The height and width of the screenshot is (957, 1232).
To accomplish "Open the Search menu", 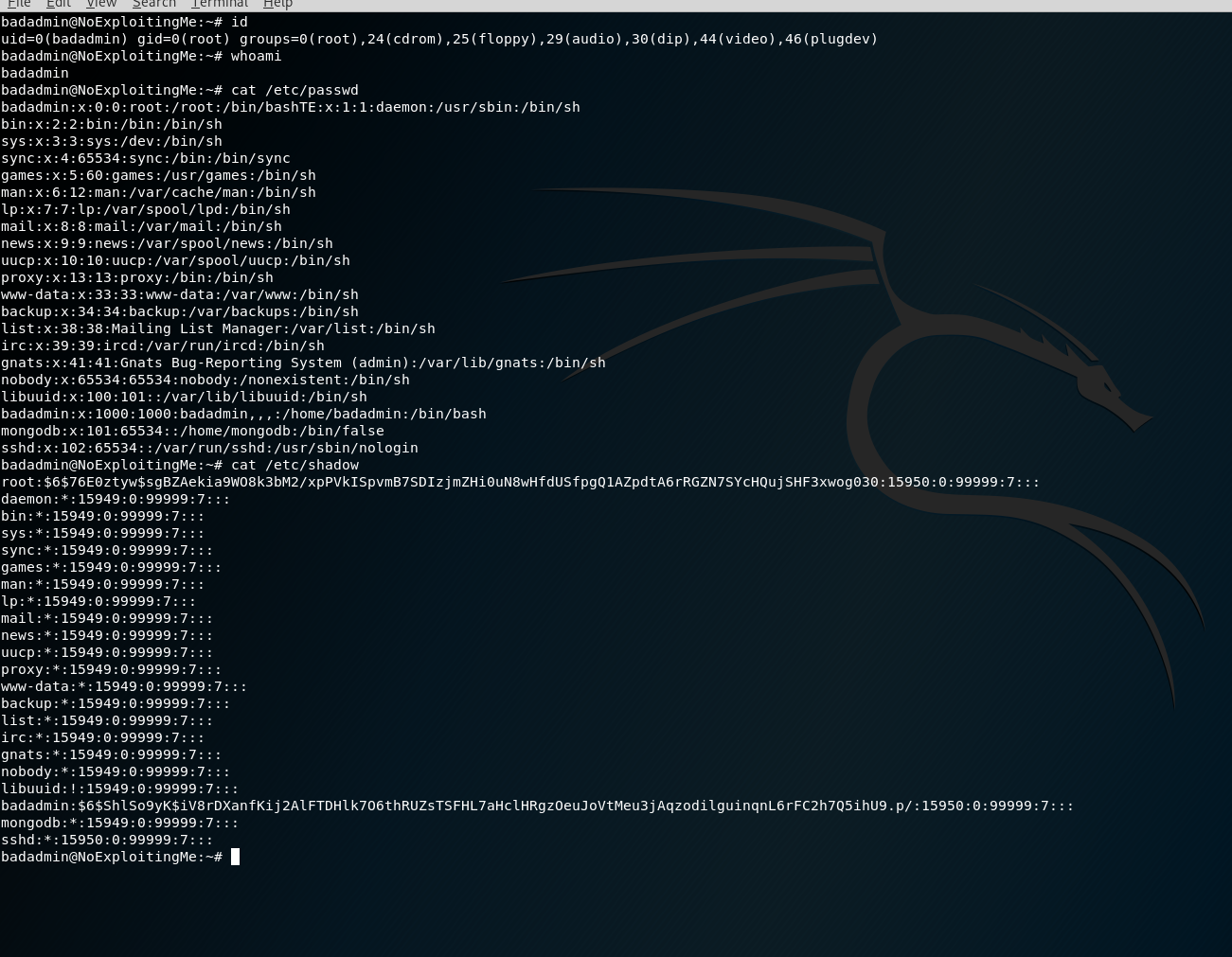I will 153,4.
